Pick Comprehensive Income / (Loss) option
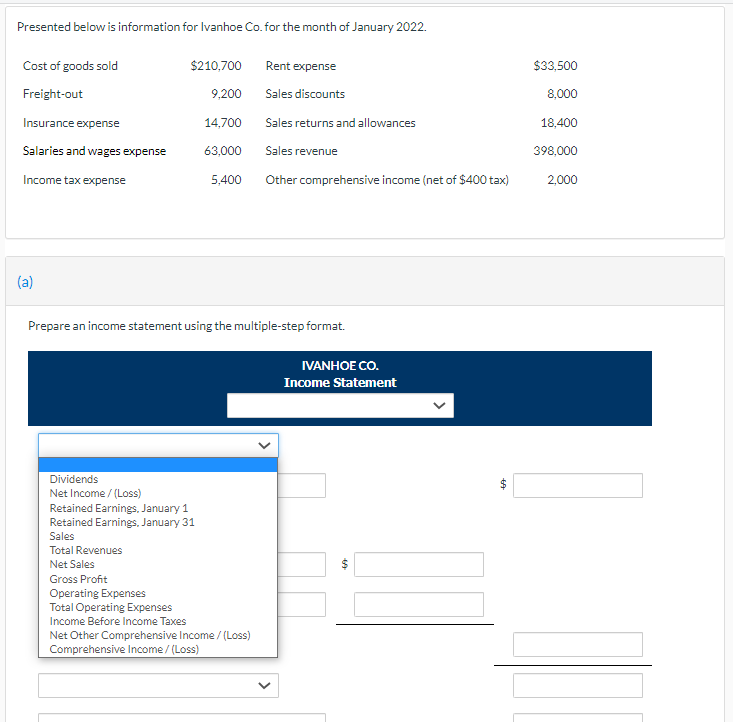733x722 pixels. tap(124, 649)
